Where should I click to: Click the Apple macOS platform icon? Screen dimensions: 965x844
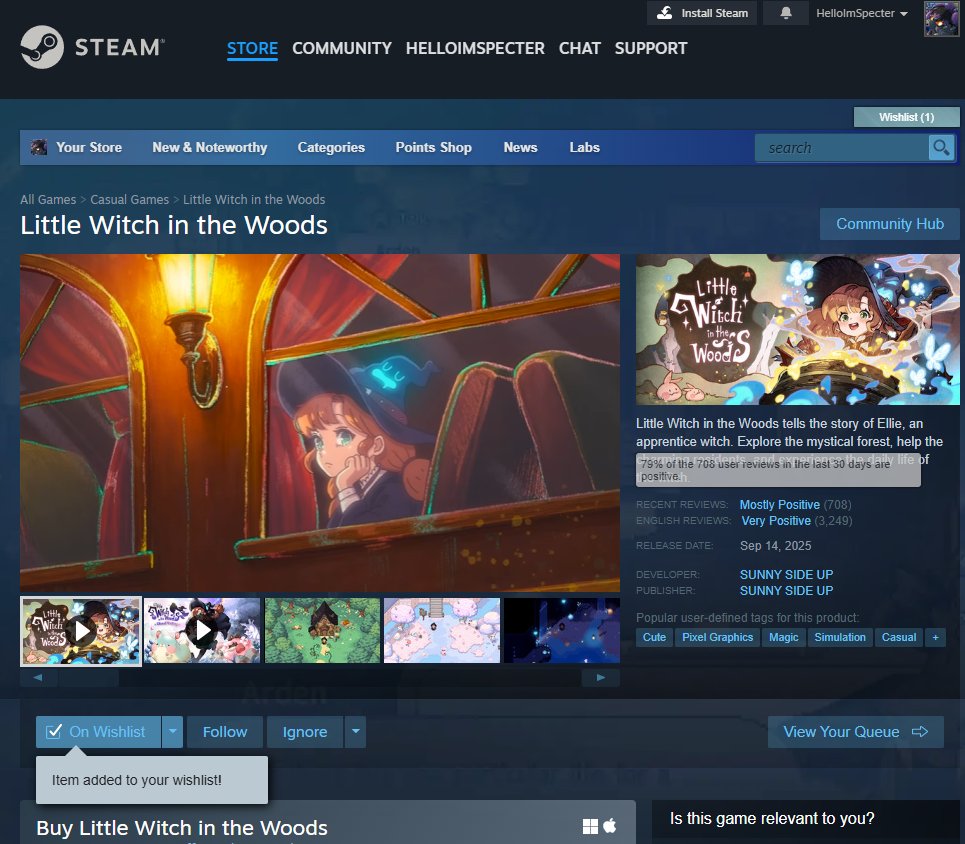pyautogui.click(x=610, y=826)
